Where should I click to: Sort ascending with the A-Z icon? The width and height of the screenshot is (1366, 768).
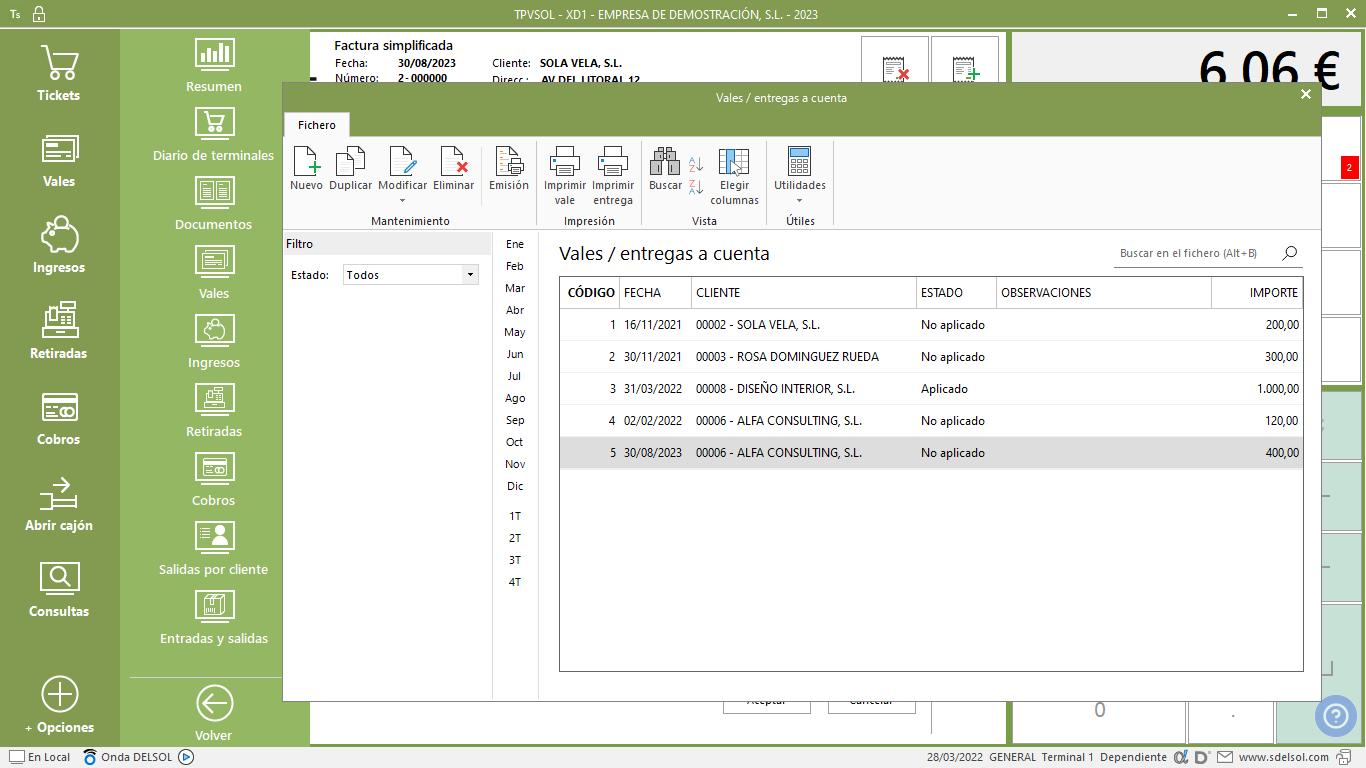697,164
